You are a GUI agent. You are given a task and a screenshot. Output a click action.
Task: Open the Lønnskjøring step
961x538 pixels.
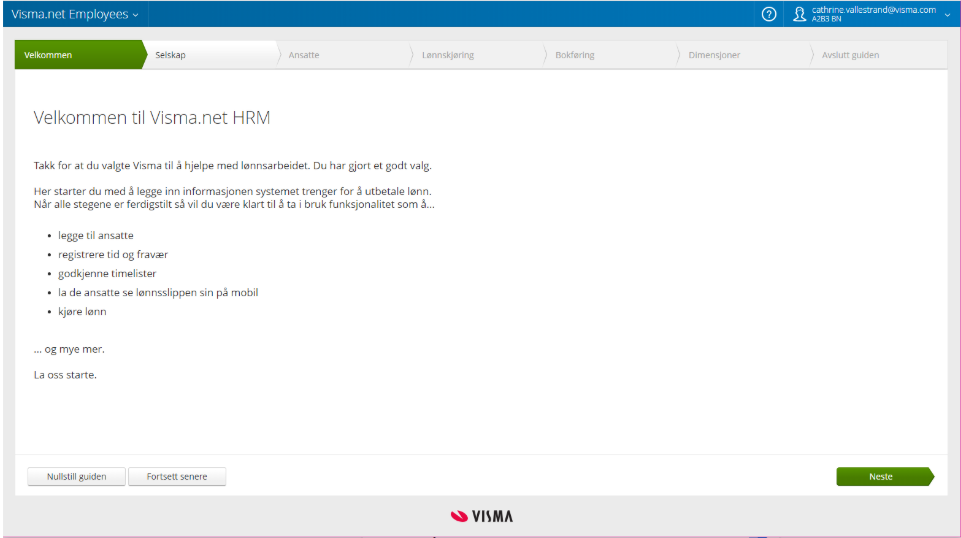479,55
